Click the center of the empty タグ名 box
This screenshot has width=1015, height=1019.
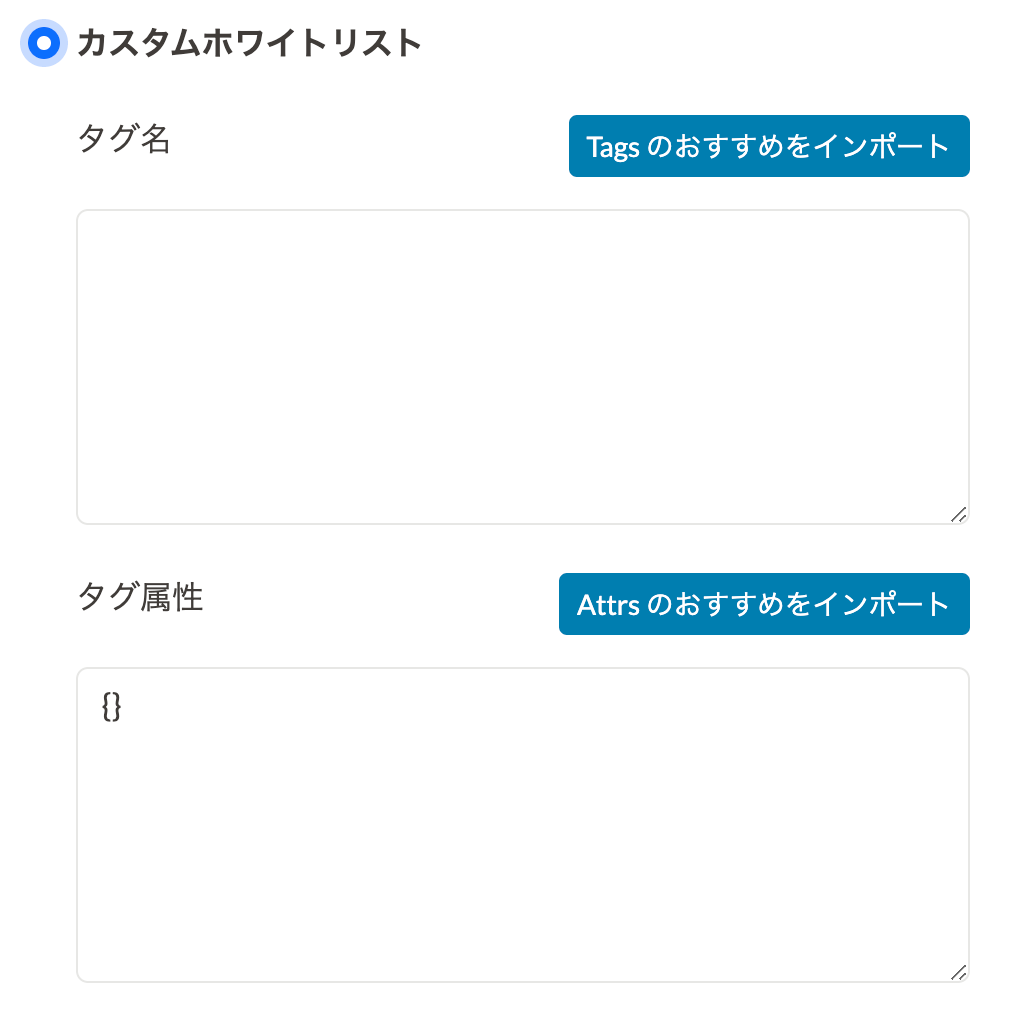tap(522, 366)
